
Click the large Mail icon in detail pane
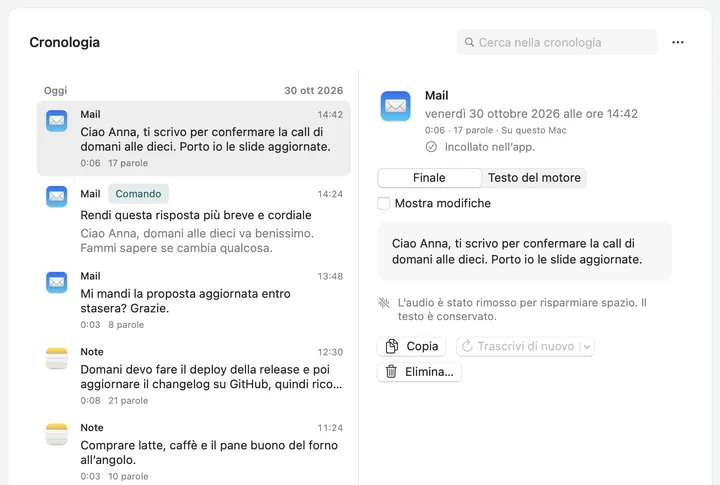(395, 106)
